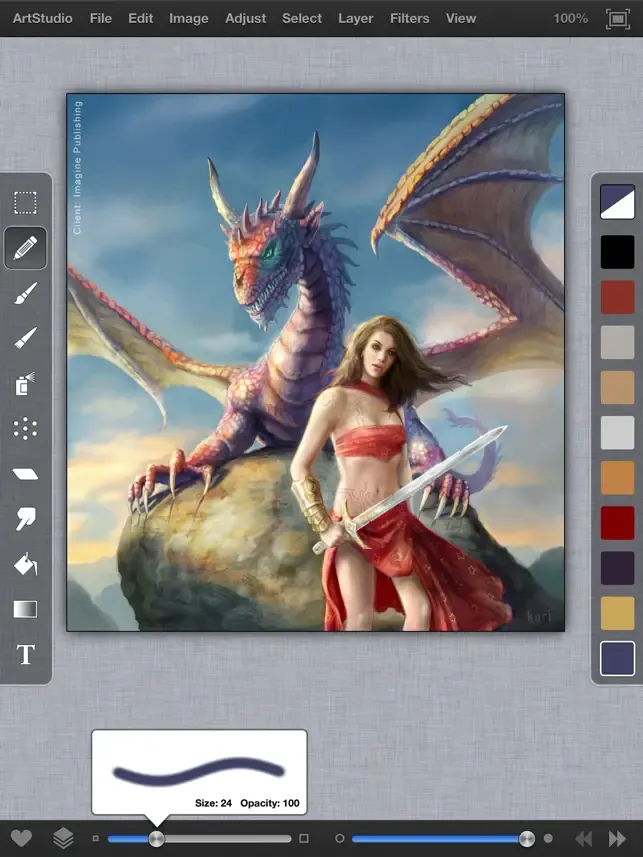
Task: Click the brush size slider handle
Action: (156, 838)
